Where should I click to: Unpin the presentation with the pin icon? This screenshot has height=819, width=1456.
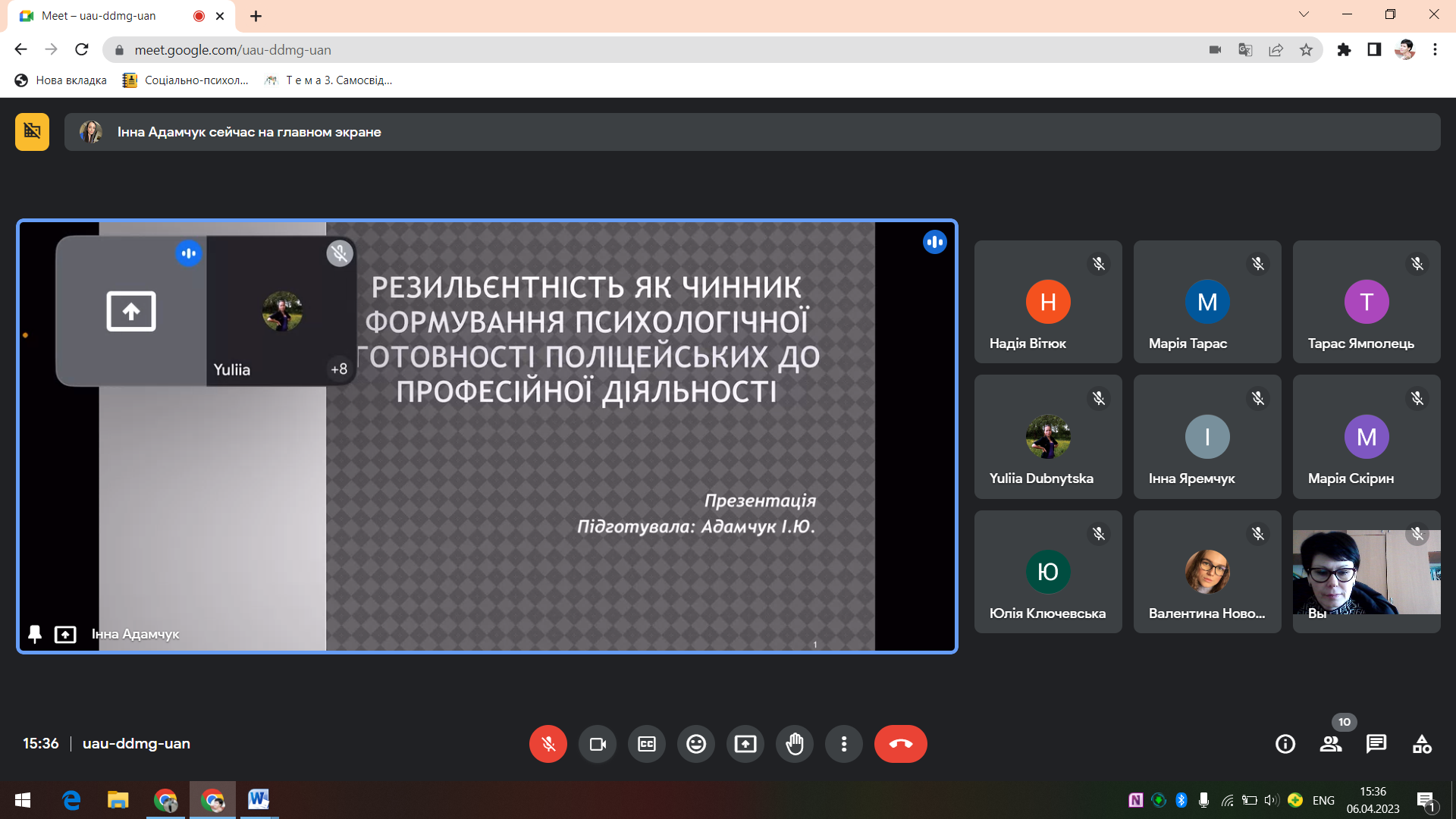[x=35, y=634]
